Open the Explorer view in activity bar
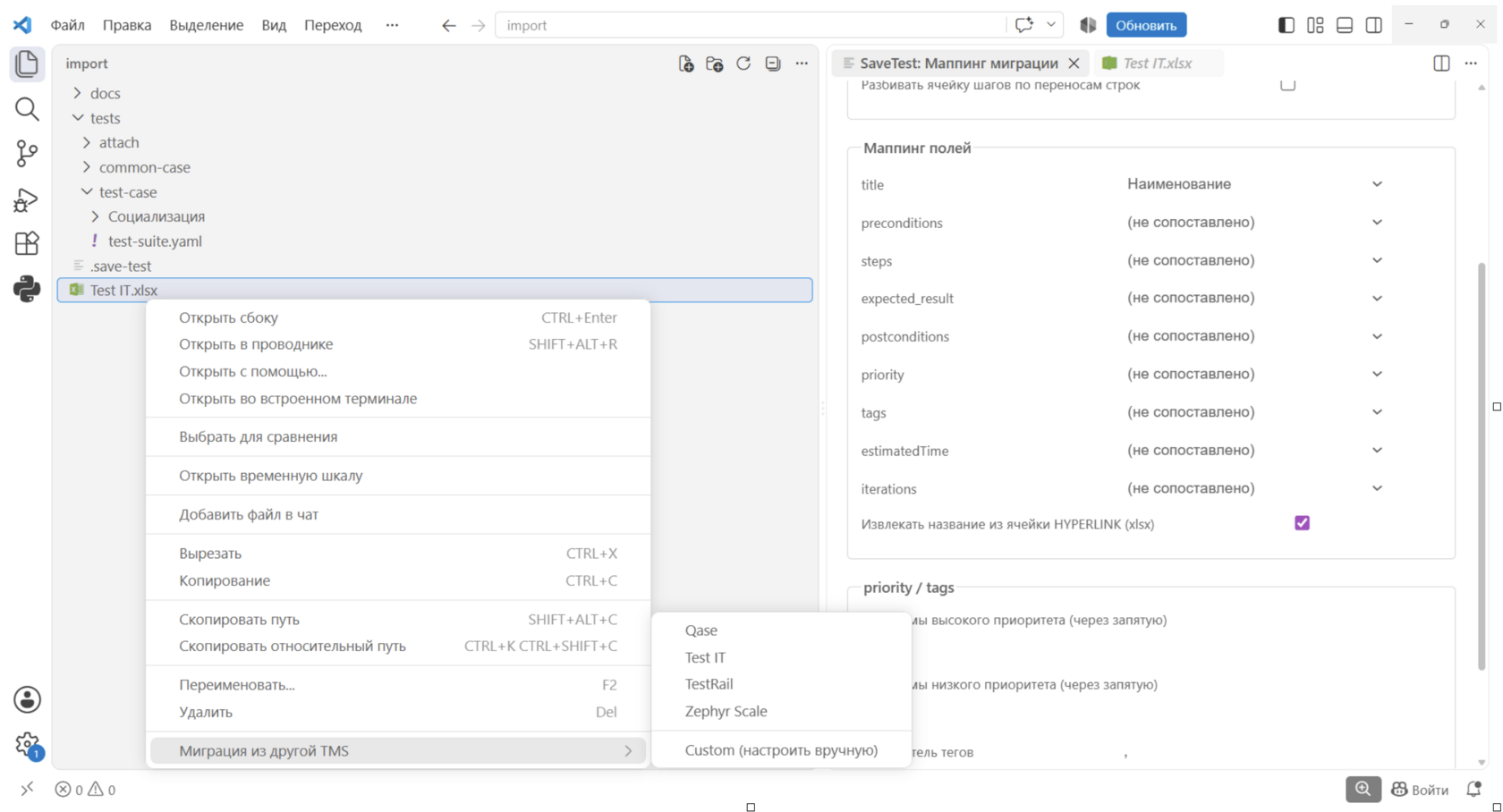Image resolution: width=1503 pixels, height=812 pixels. [x=27, y=63]
